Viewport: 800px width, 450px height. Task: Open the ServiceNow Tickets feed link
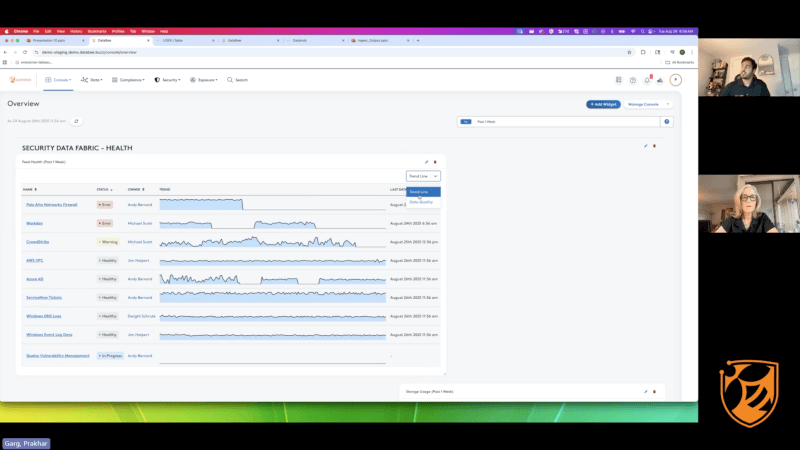(44, 297)
